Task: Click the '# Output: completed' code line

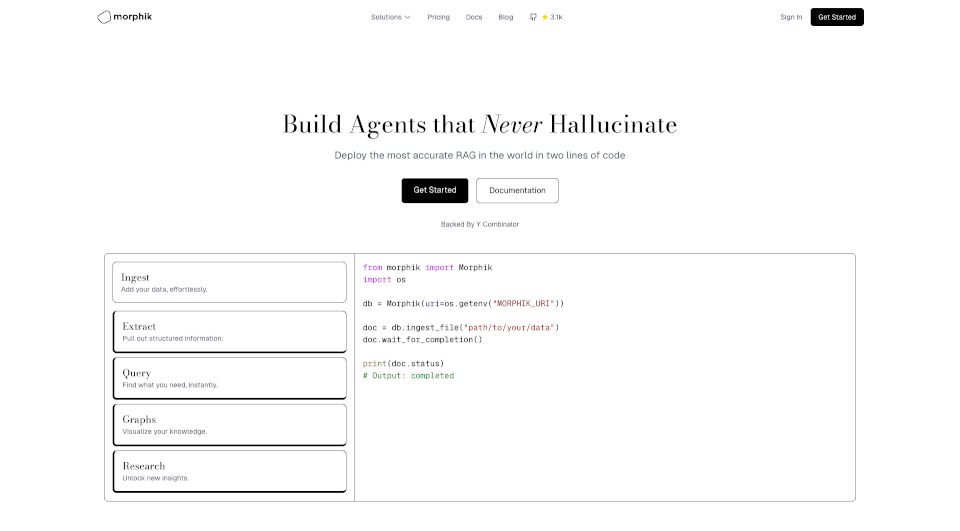Action: click(x=408, y=375)
